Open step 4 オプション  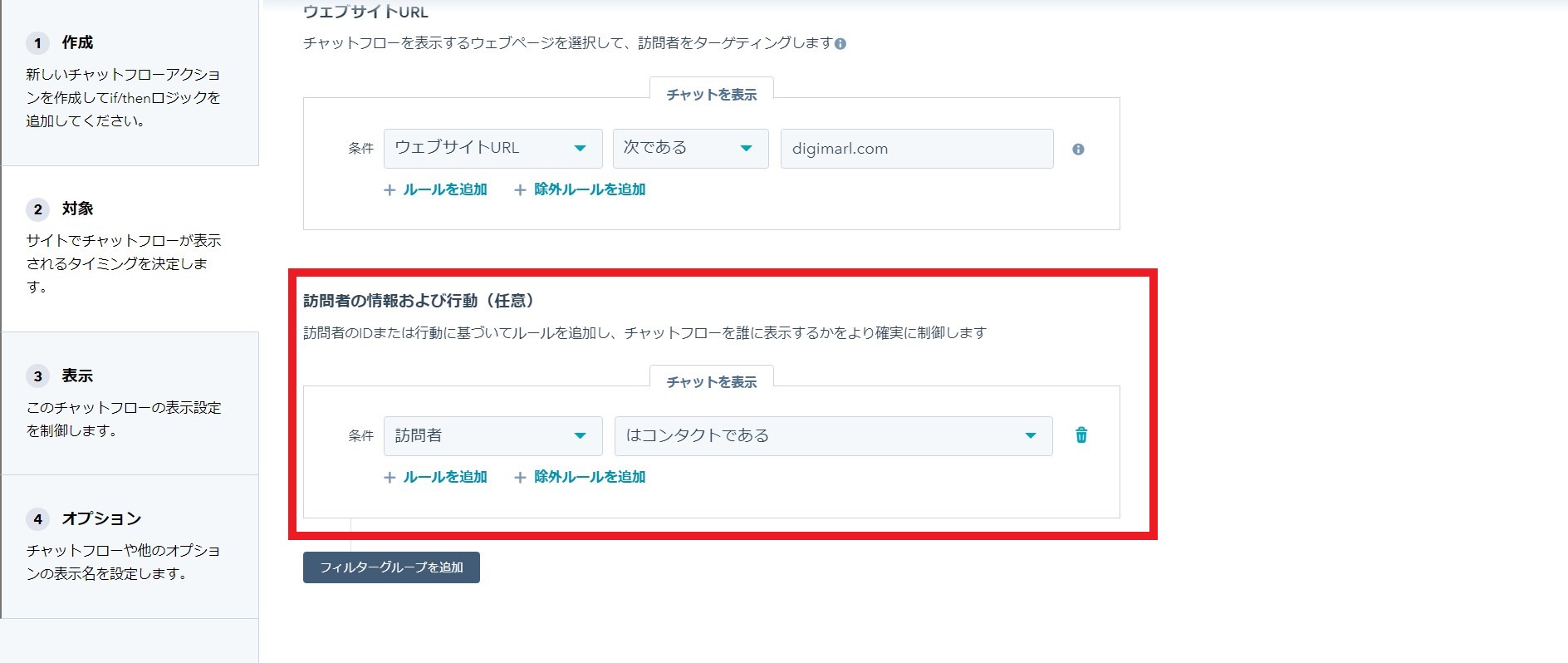[130, 547]
